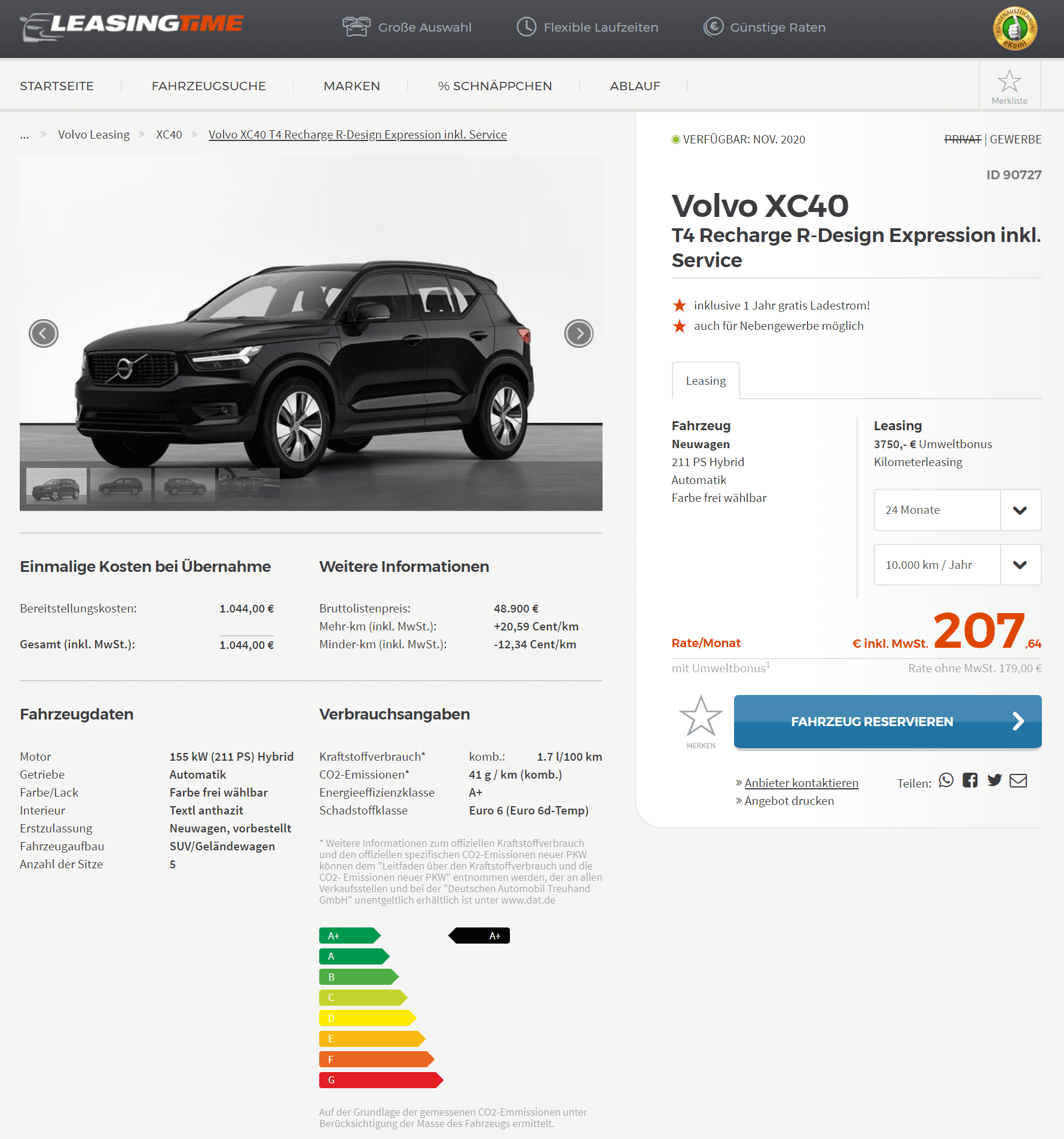Click red G efficiency bar

tap(381, 1080)
